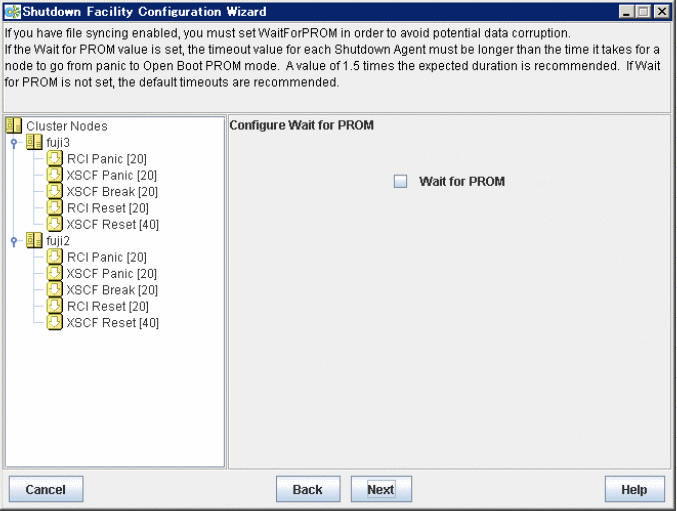
Task: Click the fuji3 node server icon
Action: click(35, 142)
